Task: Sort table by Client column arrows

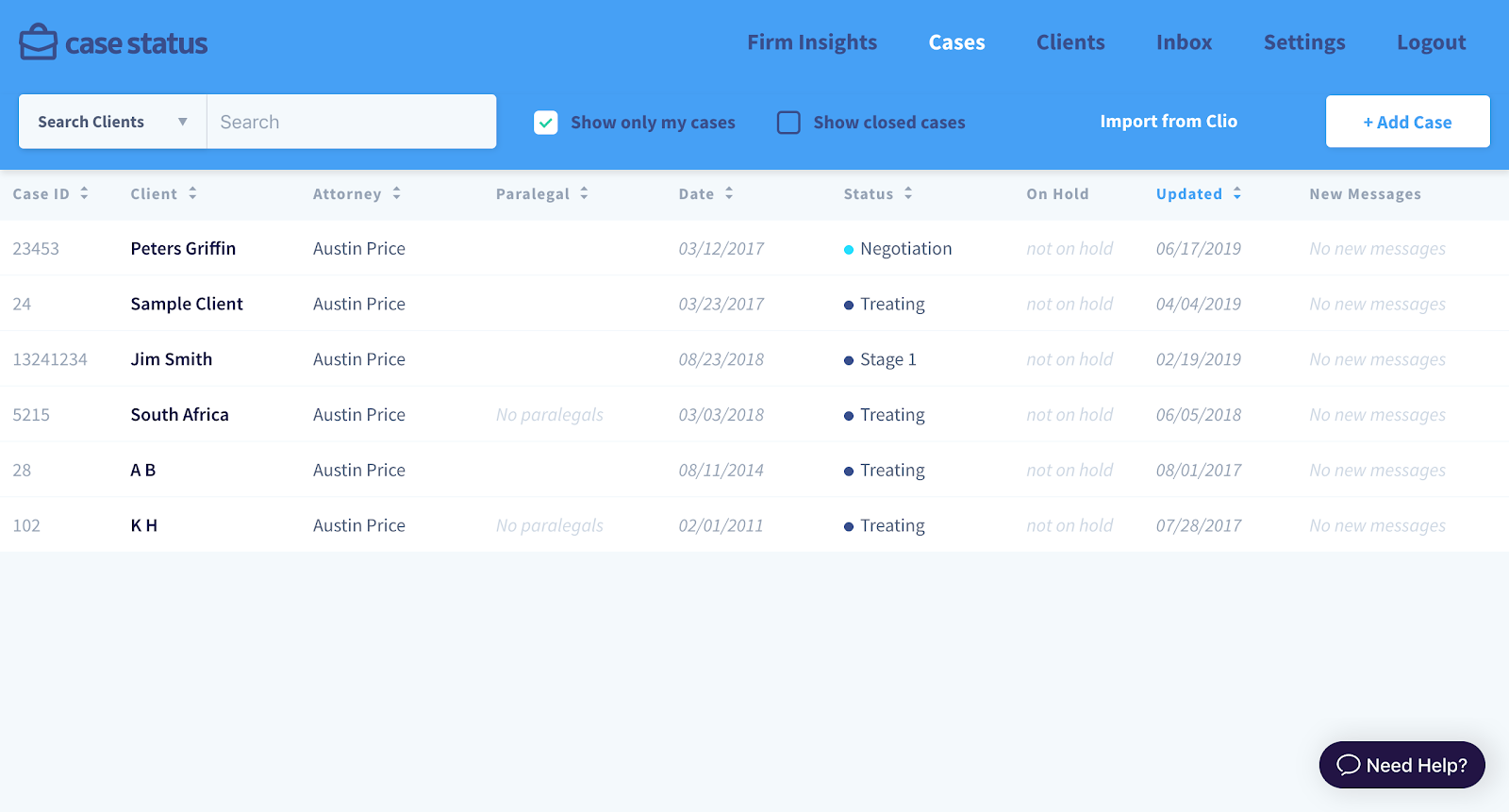Action: (192, 193)
